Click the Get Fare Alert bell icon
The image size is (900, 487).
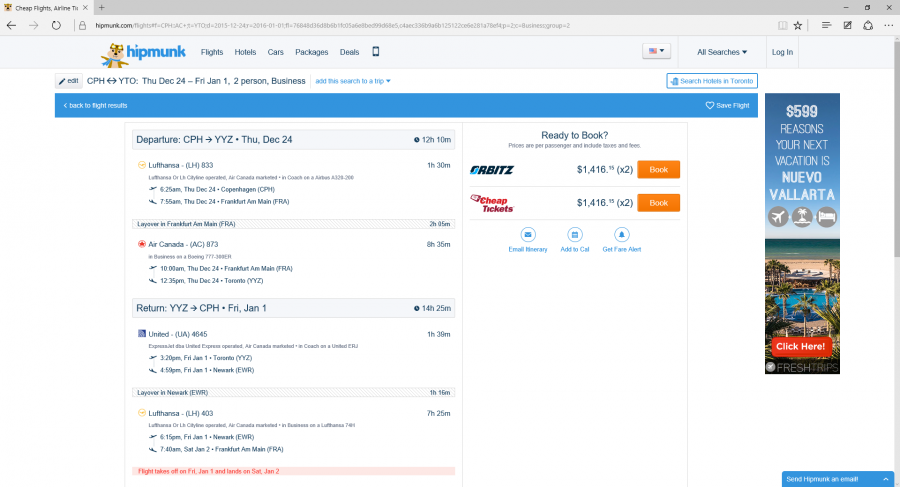point(622,234)
